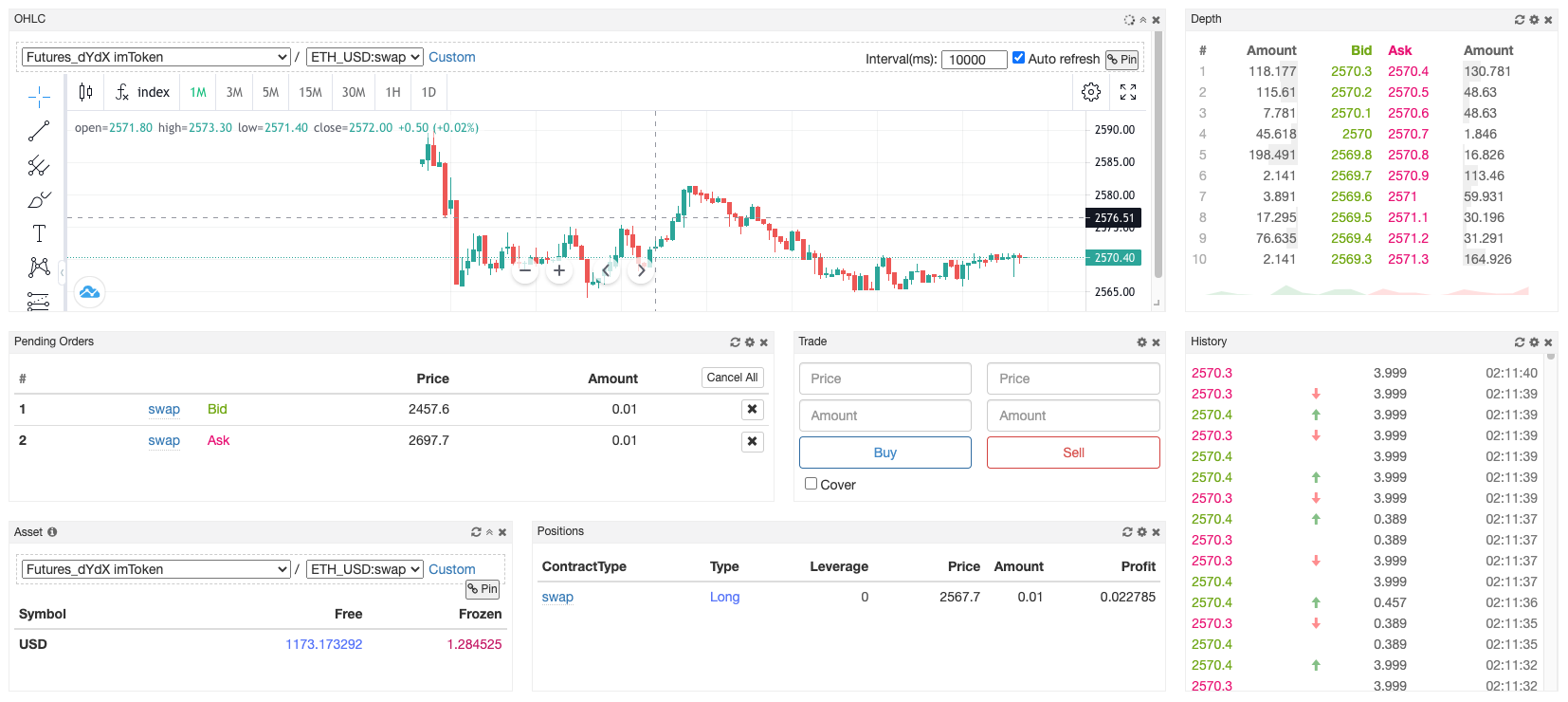Open ETH_USD:swap dropdown in Asset panel
The width and height of the screenshot is (1568, 702).
click(365, 569)
